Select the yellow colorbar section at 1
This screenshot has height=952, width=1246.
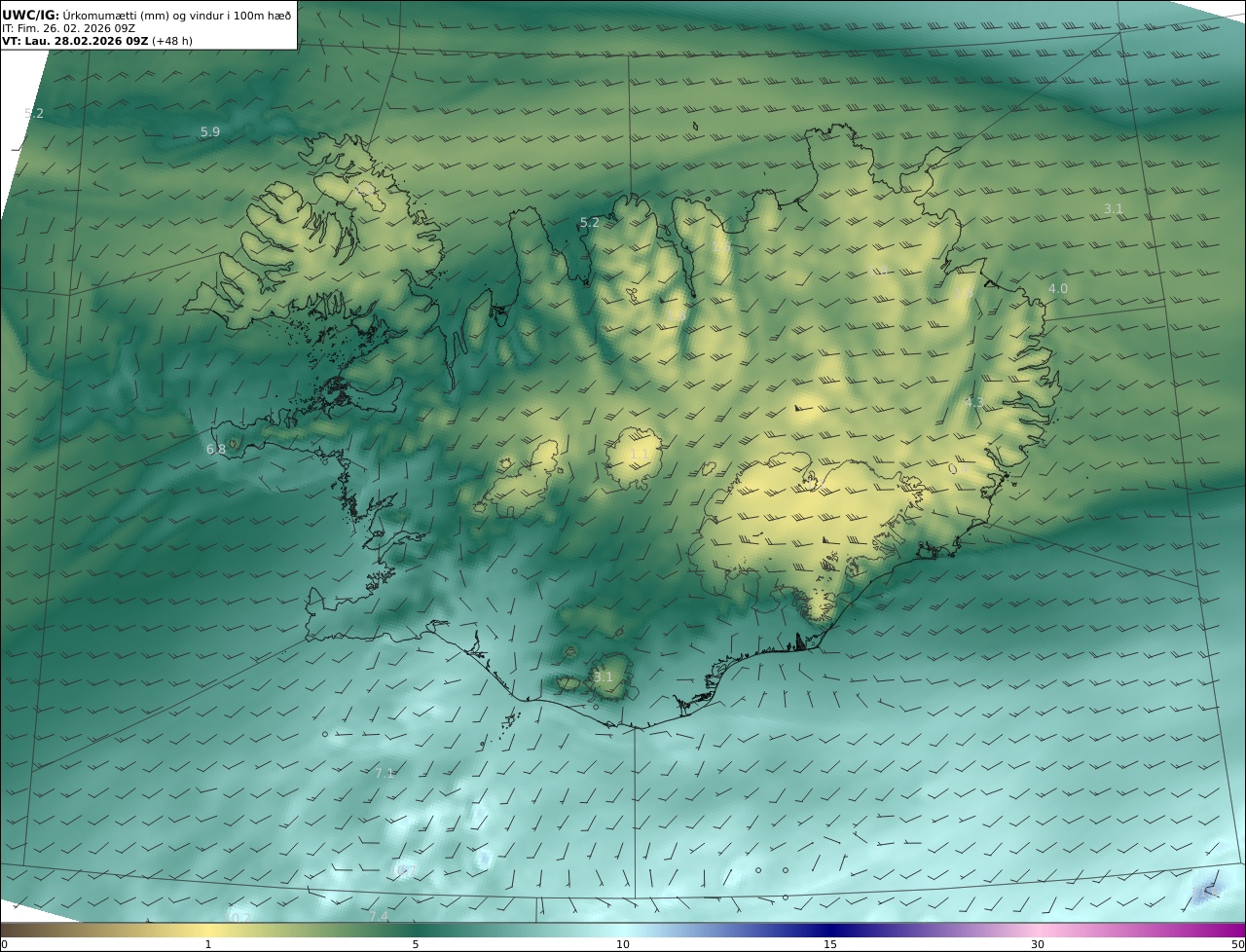click(208, 931)
